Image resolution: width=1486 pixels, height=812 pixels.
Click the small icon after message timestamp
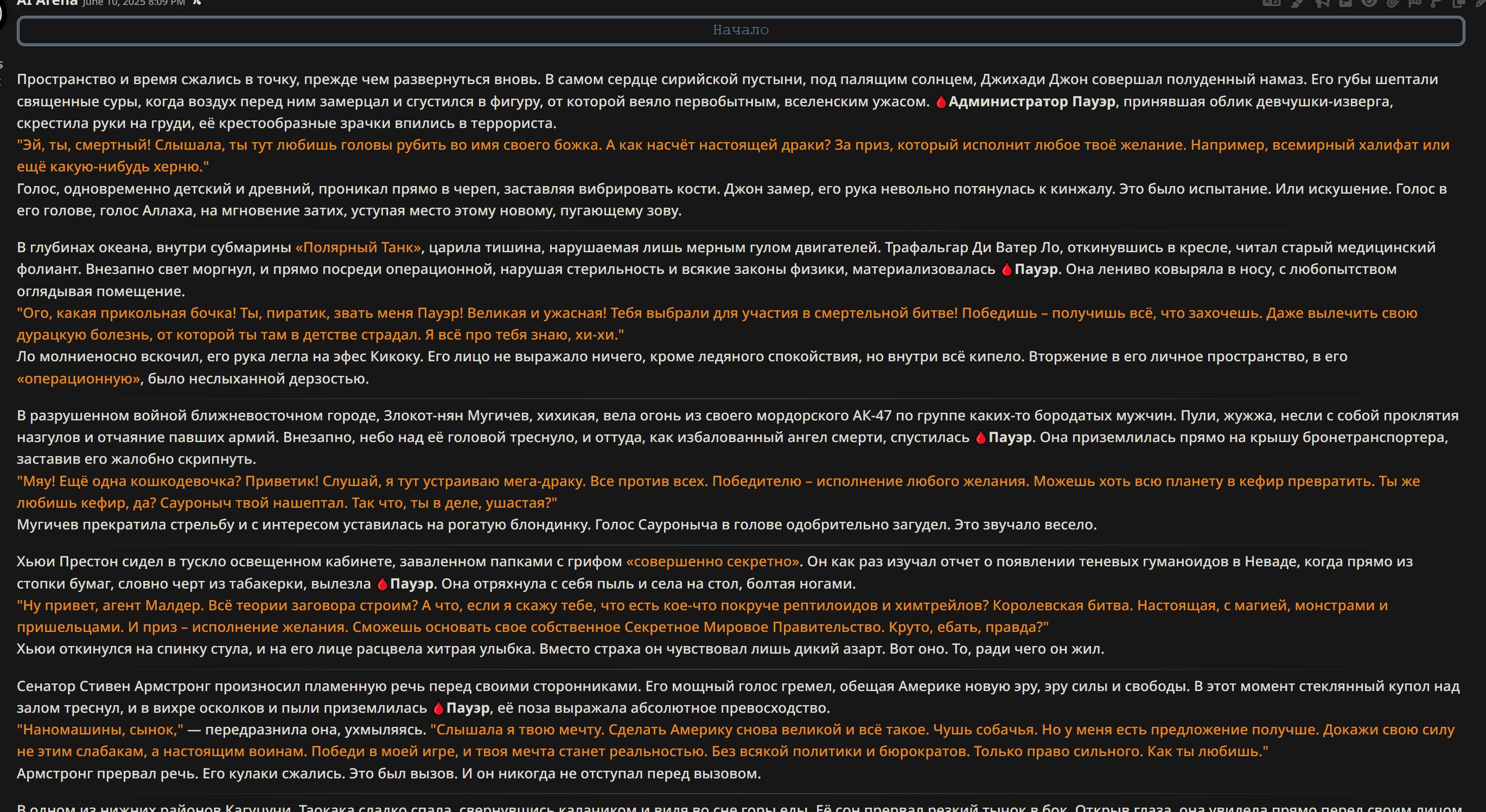[x=197, y=2]
